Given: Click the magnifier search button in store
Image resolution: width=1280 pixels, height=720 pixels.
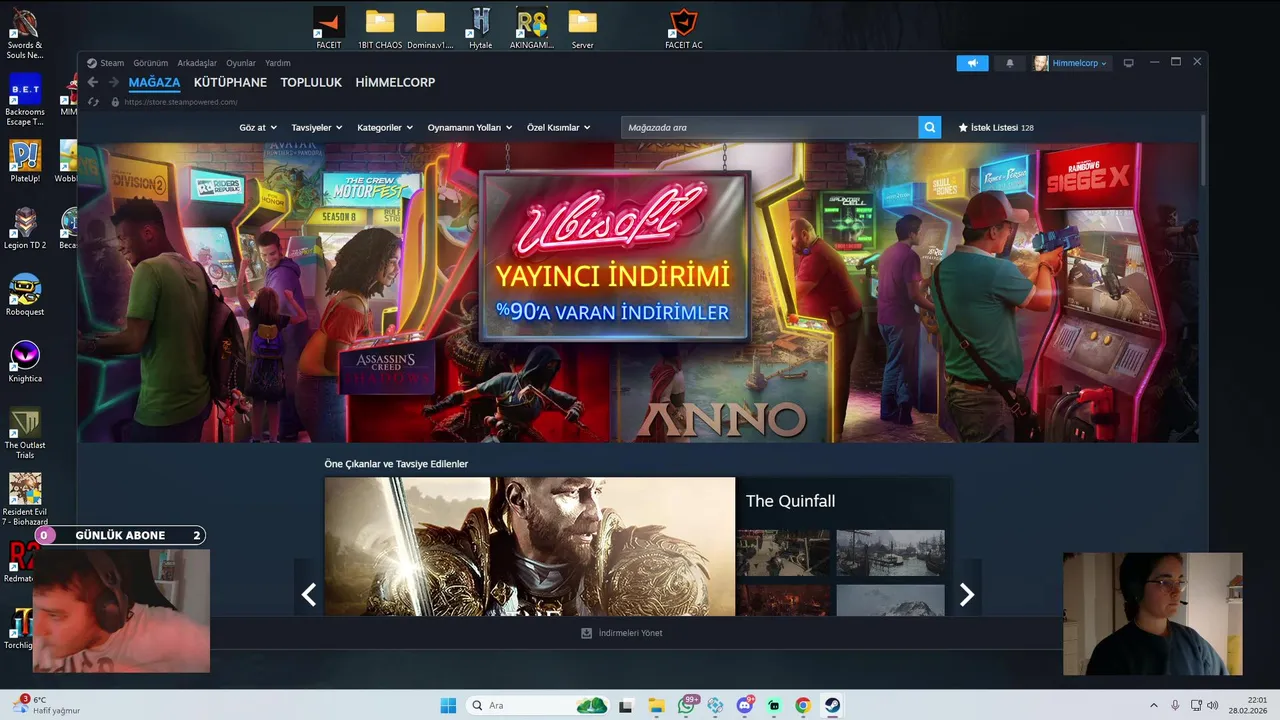Looking at the screenshot, I should click(930, 127).
